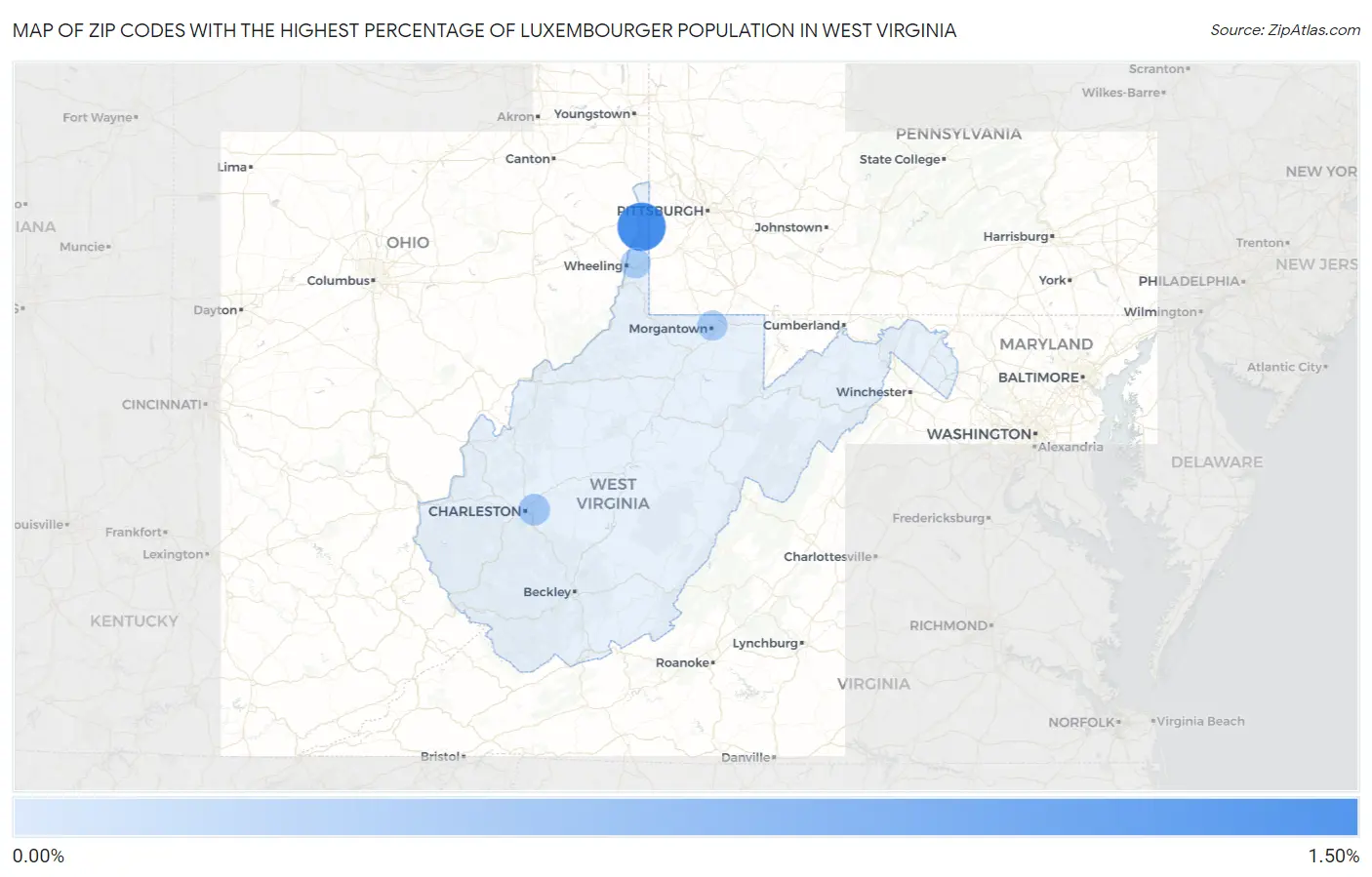Click the Wilmington city label
This screenshot has width=1372, height=877.
(x=1160, y=312)
